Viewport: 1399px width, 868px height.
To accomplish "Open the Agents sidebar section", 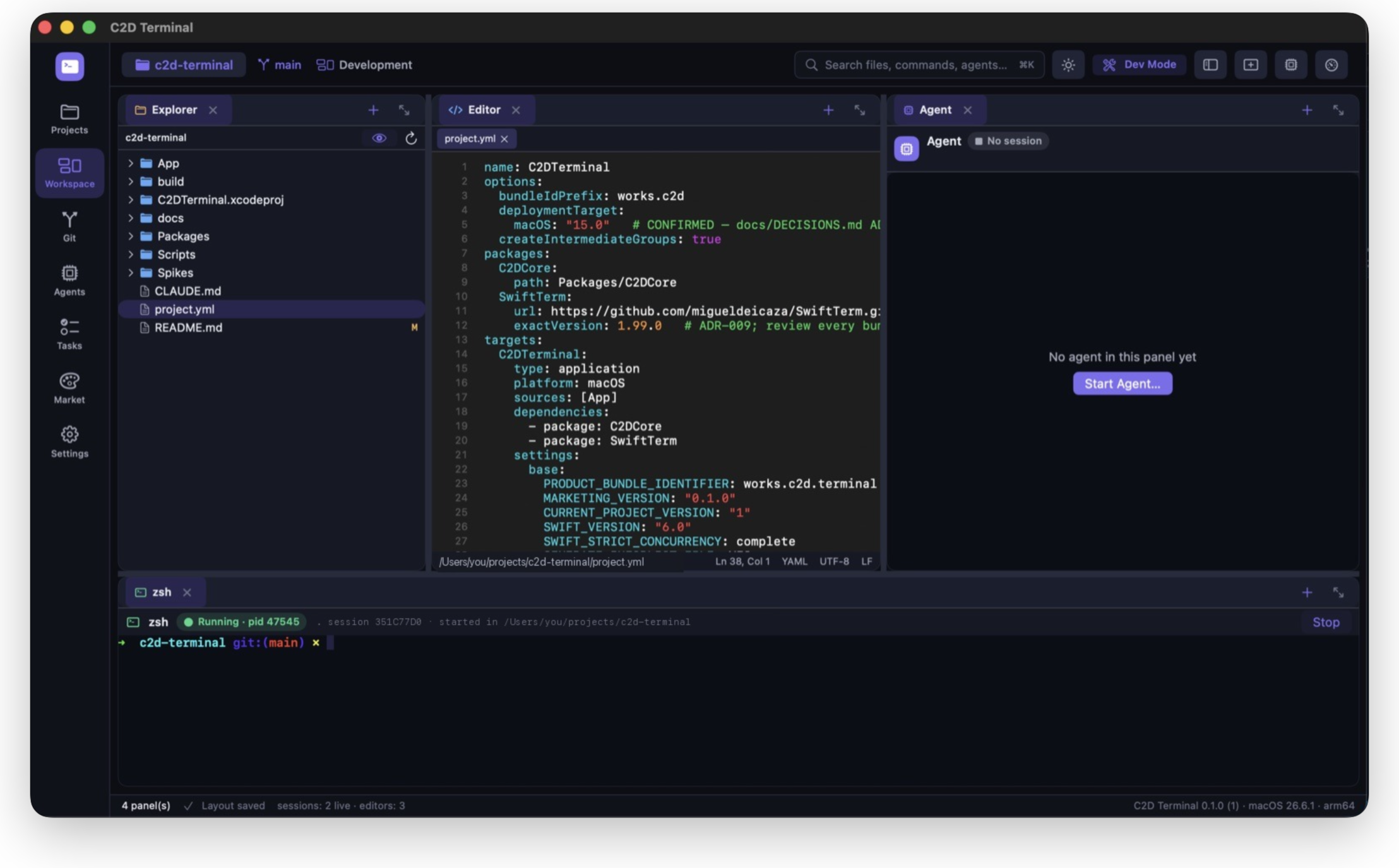I will 69,280.
